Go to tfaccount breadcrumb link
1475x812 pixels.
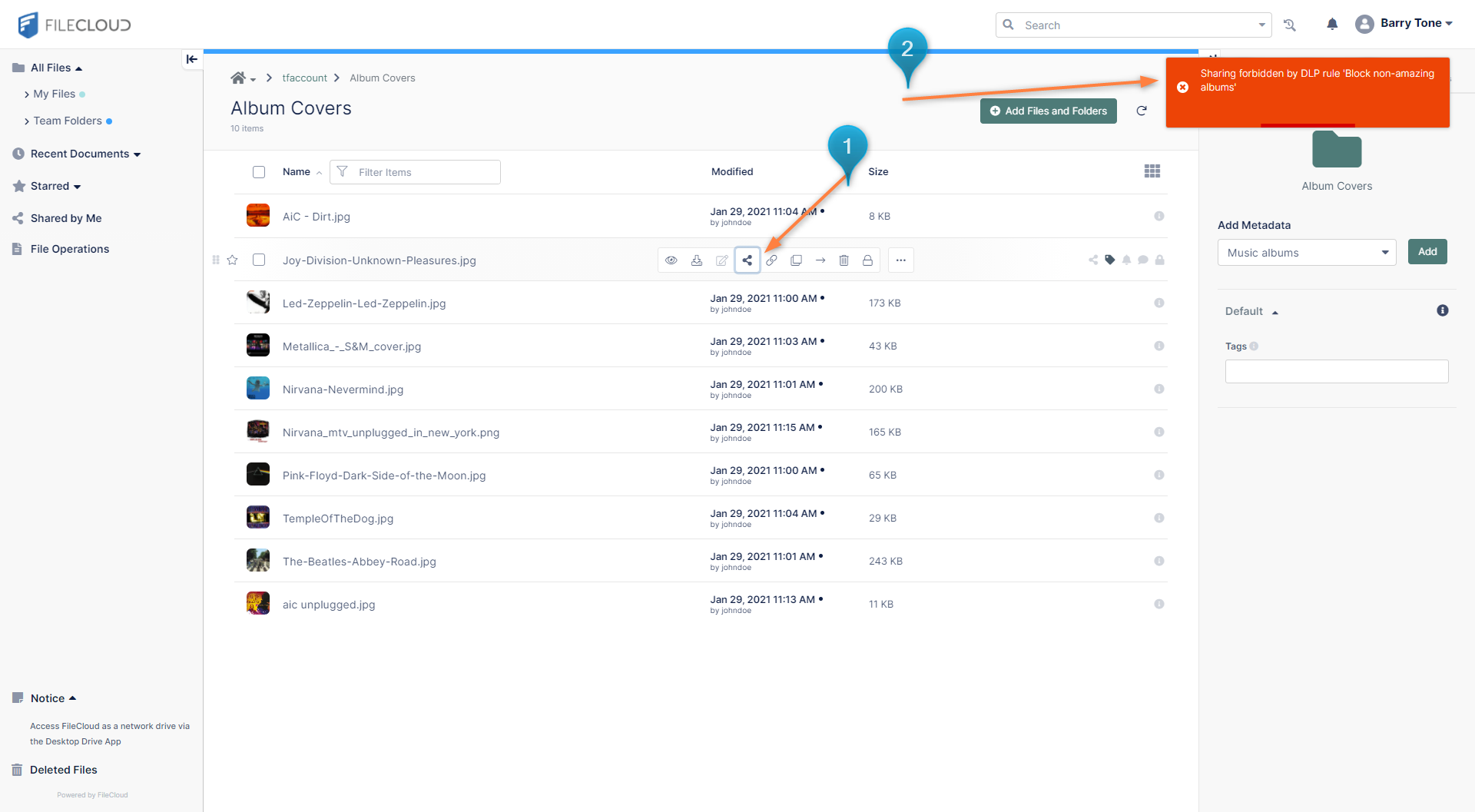304,78
